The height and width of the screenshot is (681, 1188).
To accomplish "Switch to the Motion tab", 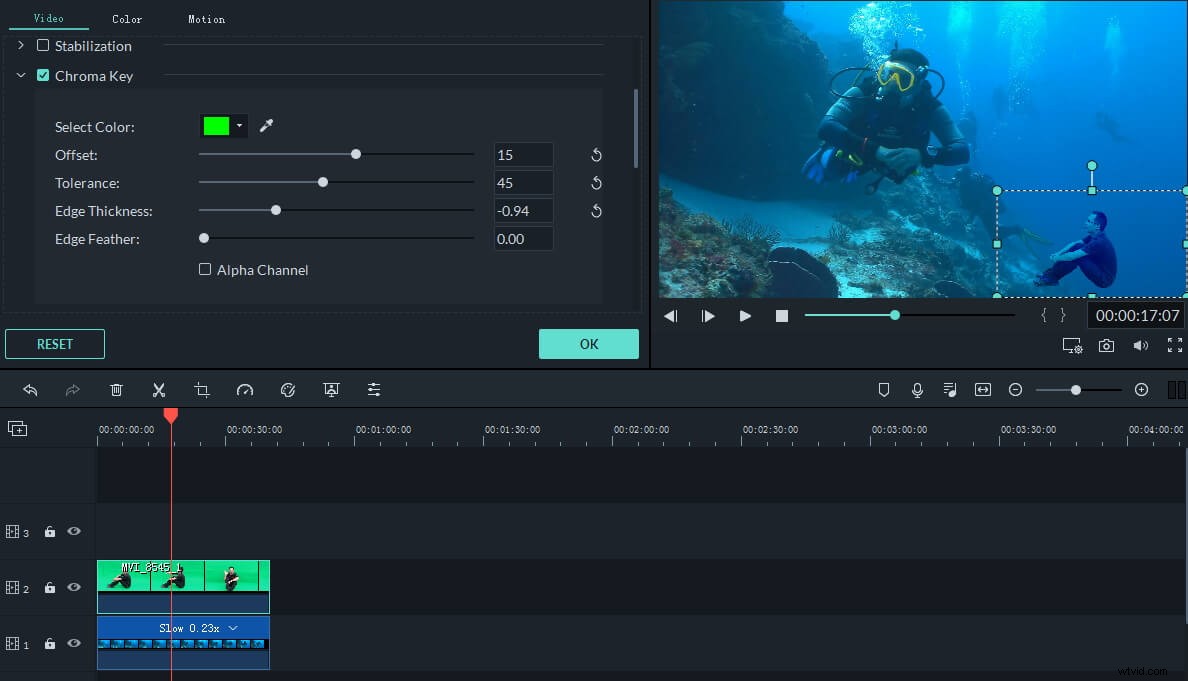I will [206, 18].
